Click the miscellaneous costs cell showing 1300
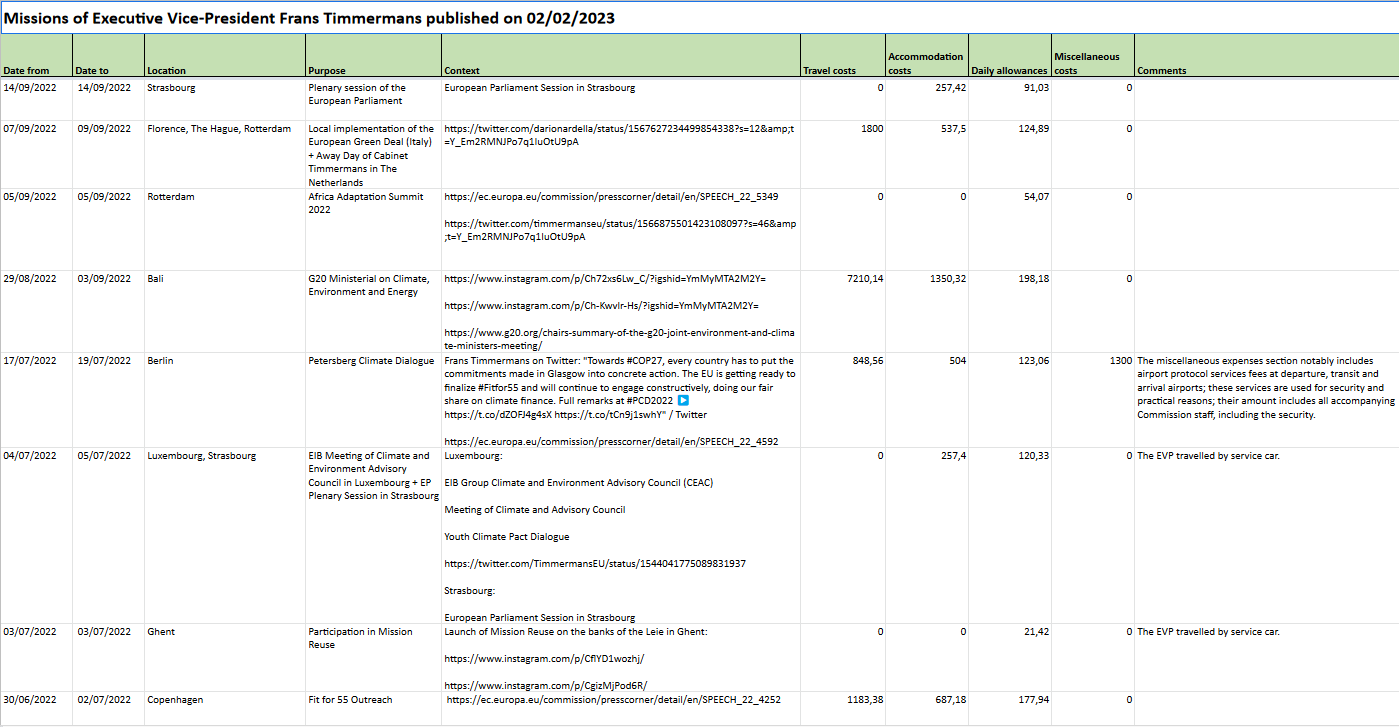Screen dimensions: 1399x727 [x=1120, y=361]
